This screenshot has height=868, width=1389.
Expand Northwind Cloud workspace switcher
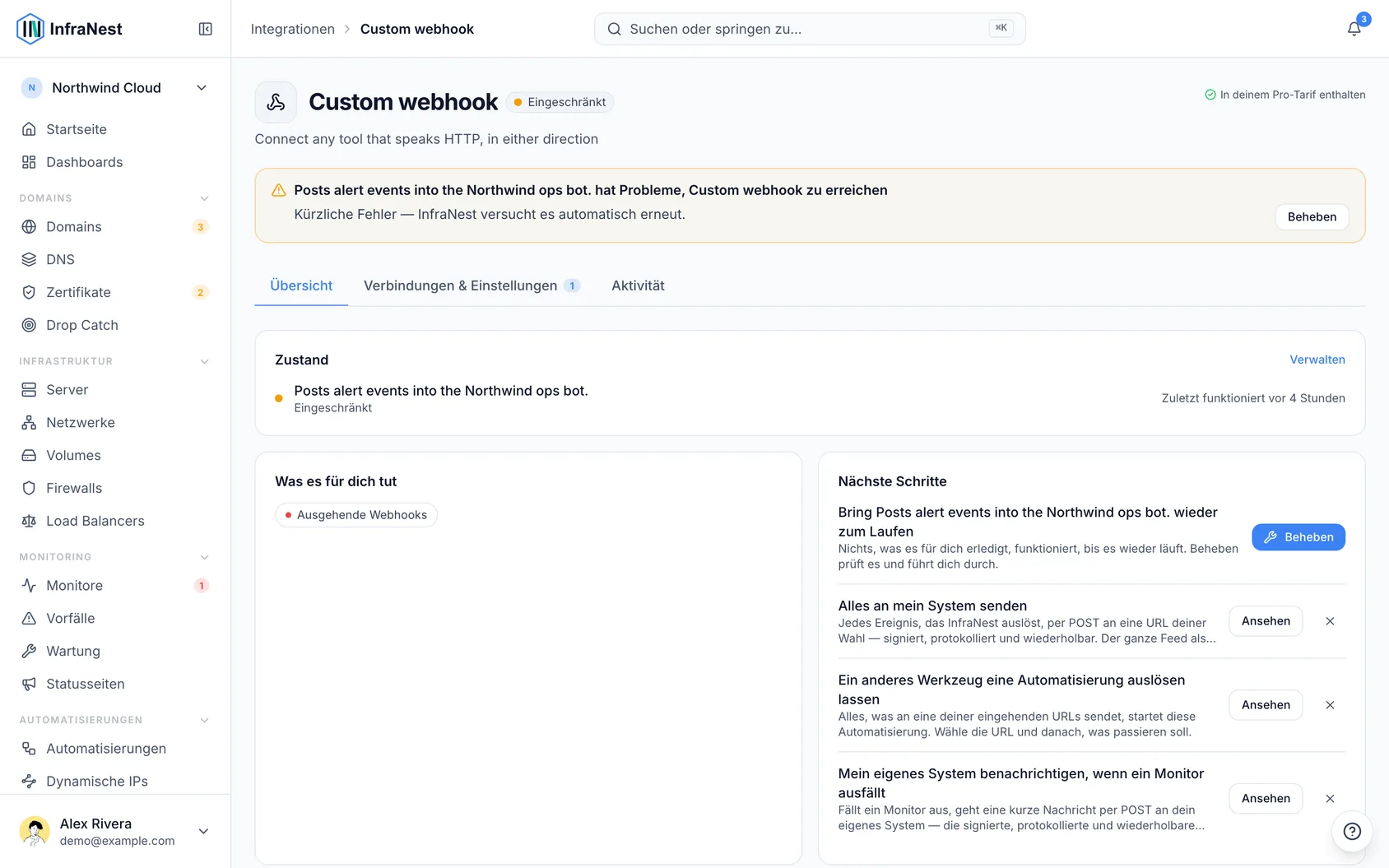pos(115,88)
